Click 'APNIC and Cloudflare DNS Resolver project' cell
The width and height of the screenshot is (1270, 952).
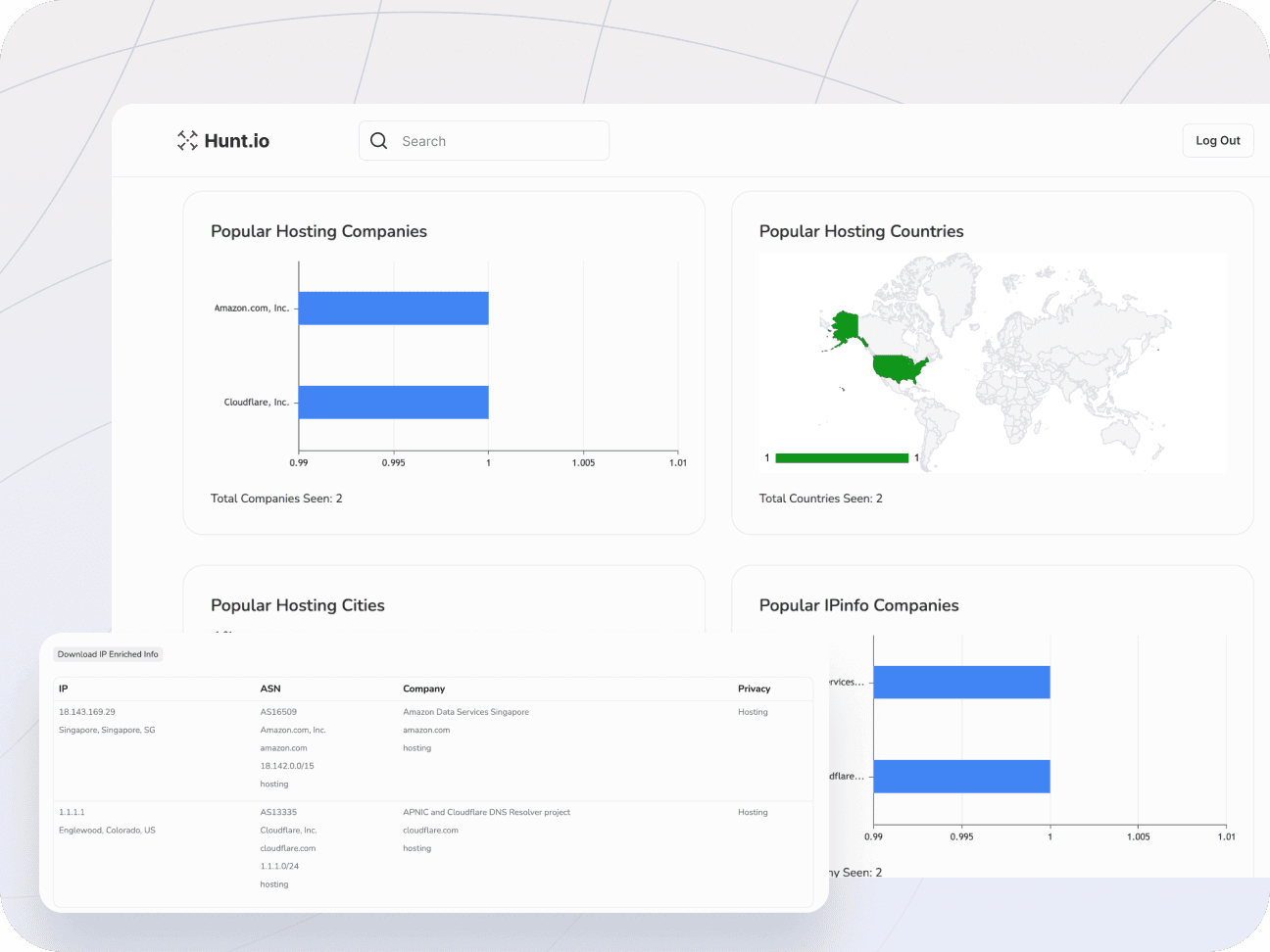[487, 812]
